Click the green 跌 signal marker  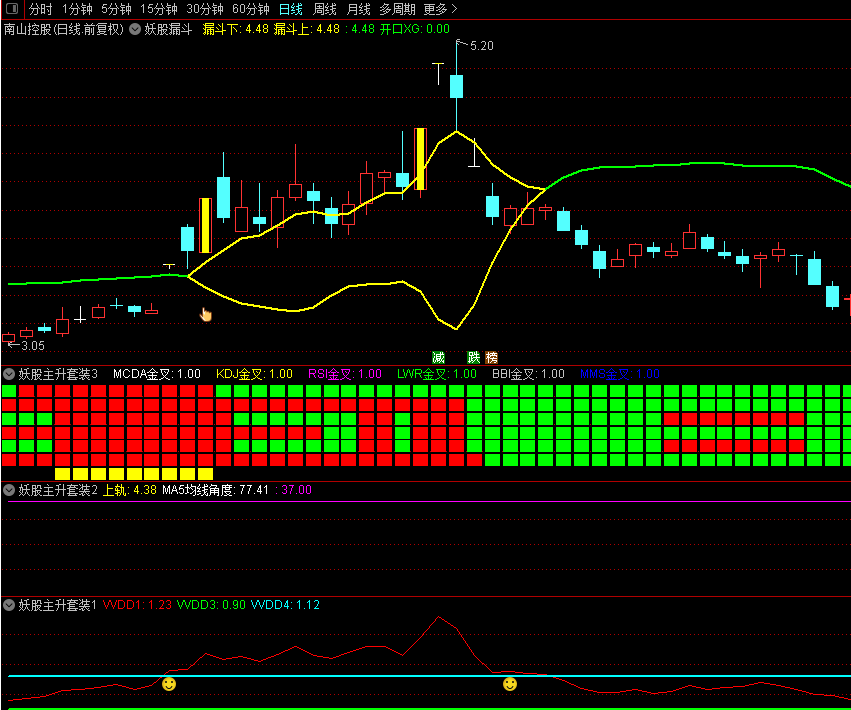point(474,357)
